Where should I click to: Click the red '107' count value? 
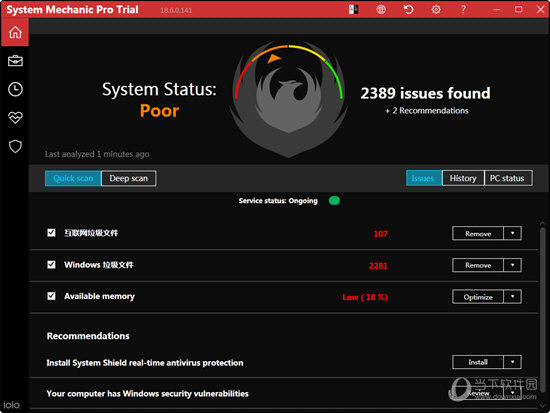tap(381, 234)
